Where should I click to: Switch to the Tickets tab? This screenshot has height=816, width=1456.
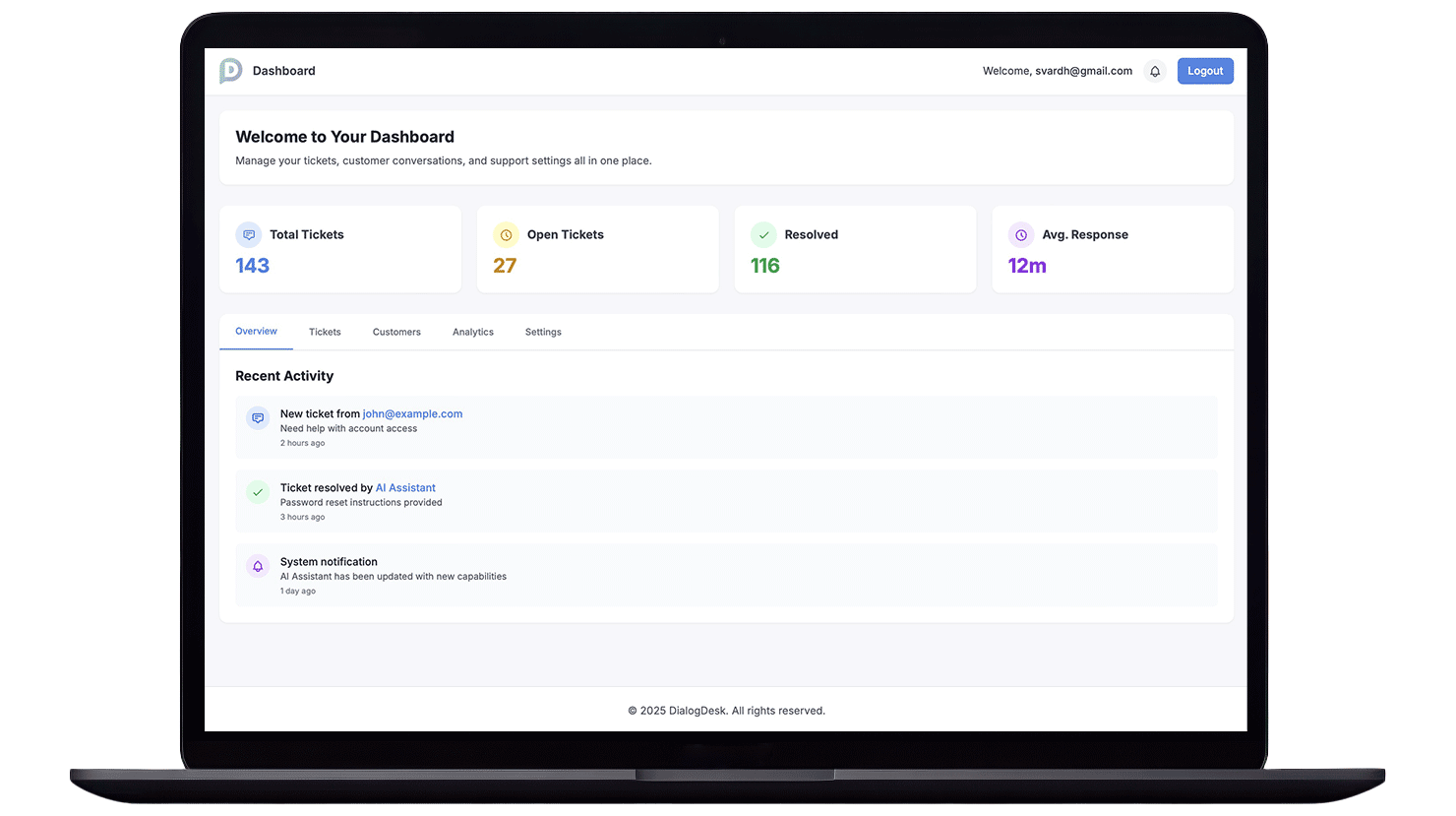(x=325, y=332)
